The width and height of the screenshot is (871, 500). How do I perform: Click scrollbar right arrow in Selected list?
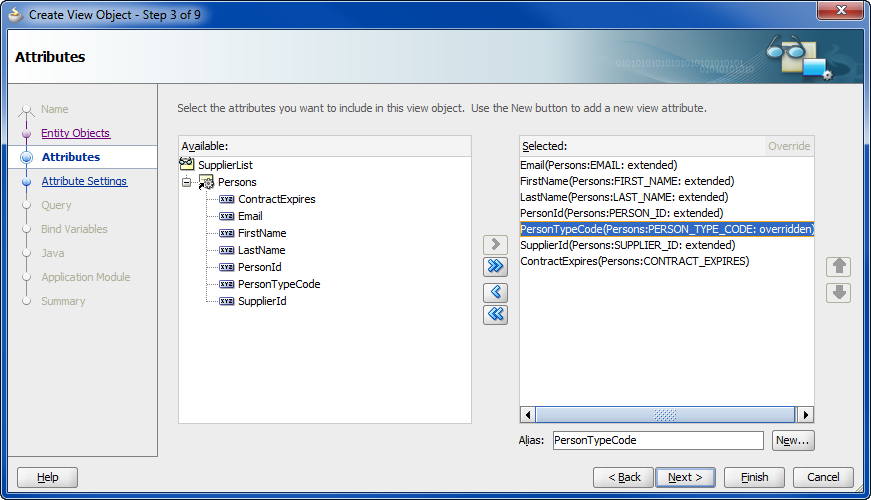point(805,415)
